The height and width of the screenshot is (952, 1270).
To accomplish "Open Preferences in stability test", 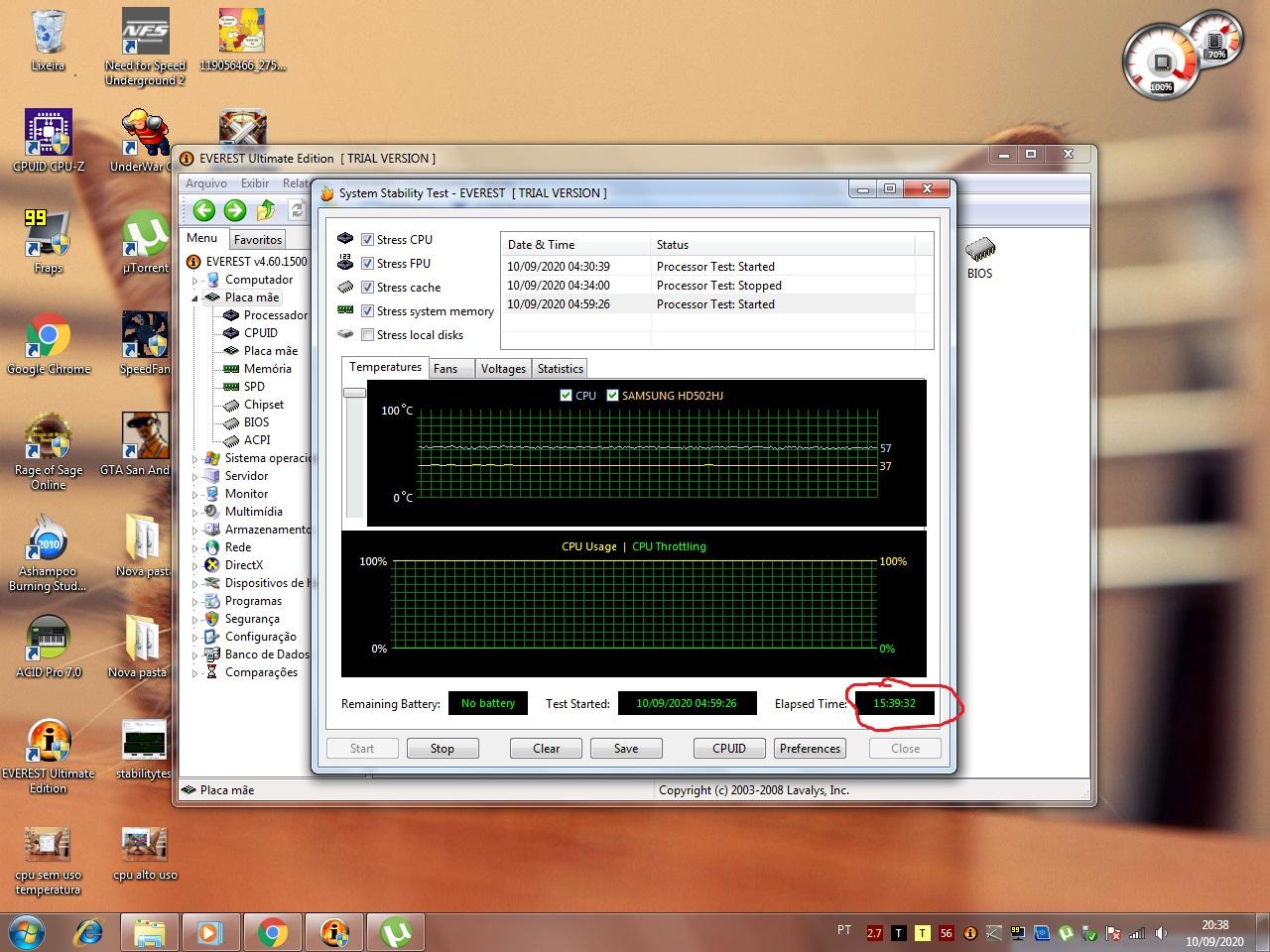I will (810, 749).
